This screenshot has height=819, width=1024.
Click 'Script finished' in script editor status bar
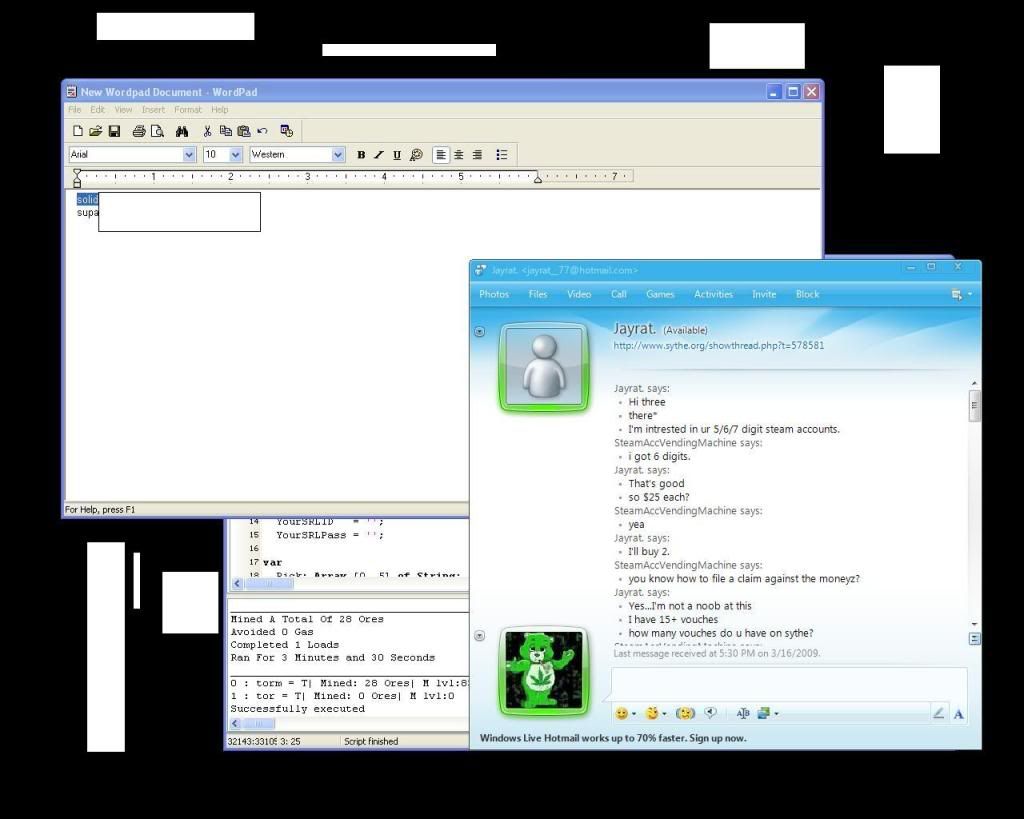pyautogui.click(x=371, y=741)
